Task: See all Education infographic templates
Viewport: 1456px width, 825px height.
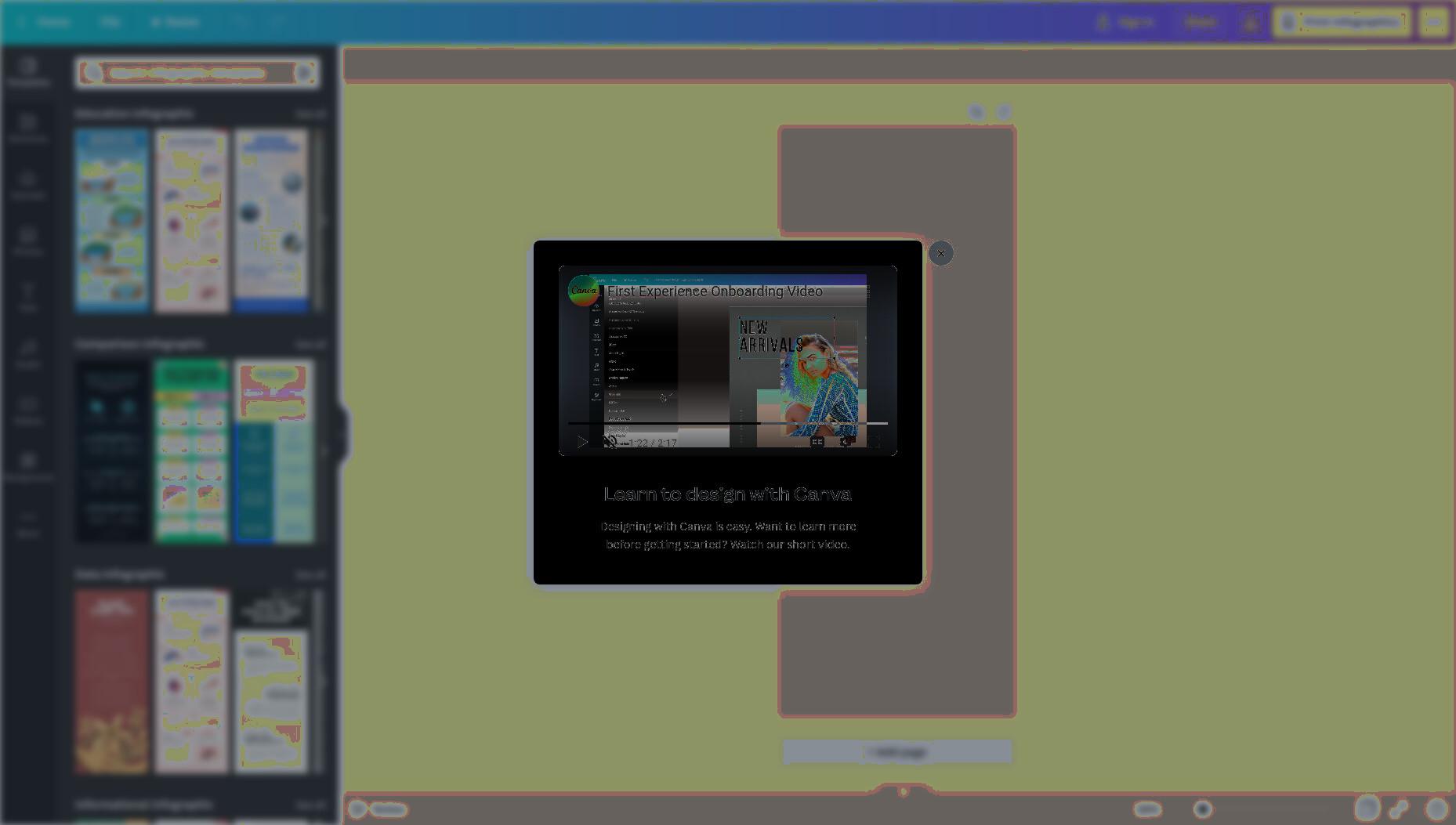Action: click(x=310, y=114)
